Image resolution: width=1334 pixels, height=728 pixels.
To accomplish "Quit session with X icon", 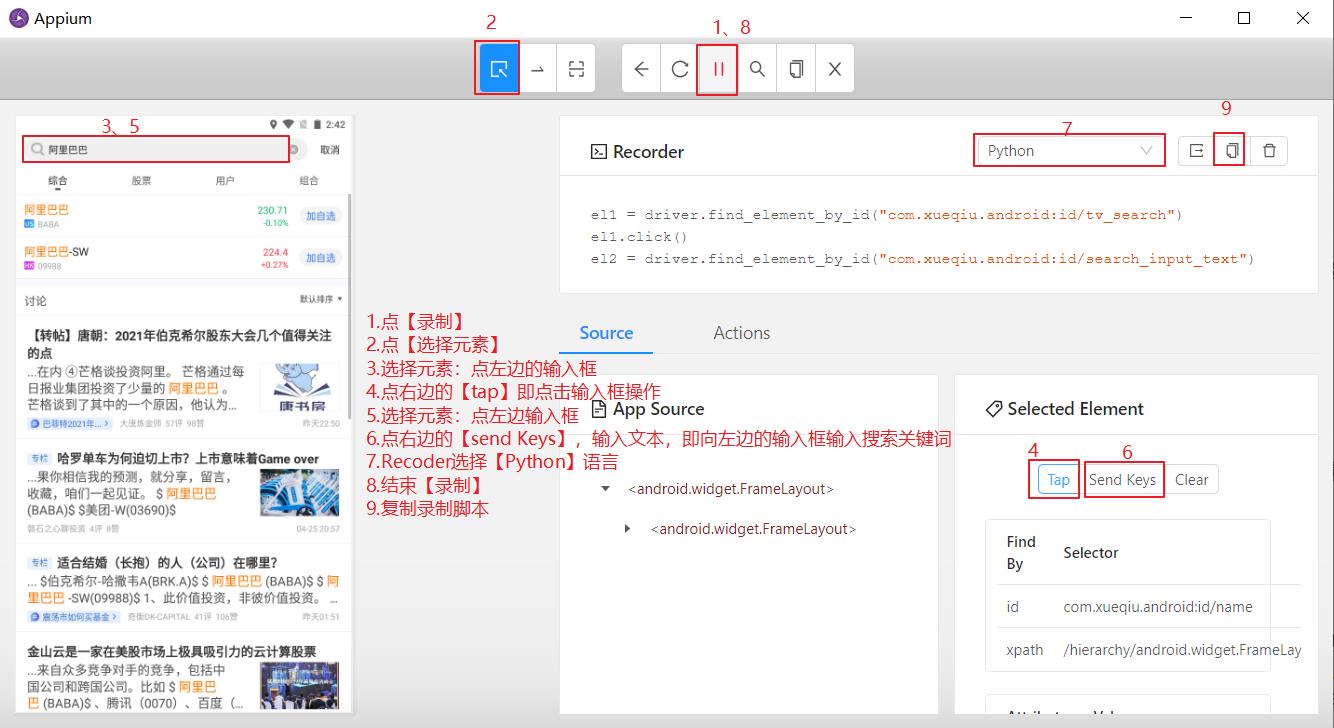I will [834, 69].
